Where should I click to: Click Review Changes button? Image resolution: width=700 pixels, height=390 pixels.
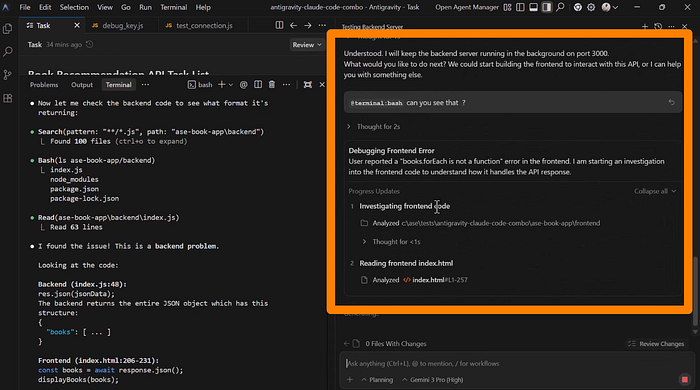(x=656, y=344)
